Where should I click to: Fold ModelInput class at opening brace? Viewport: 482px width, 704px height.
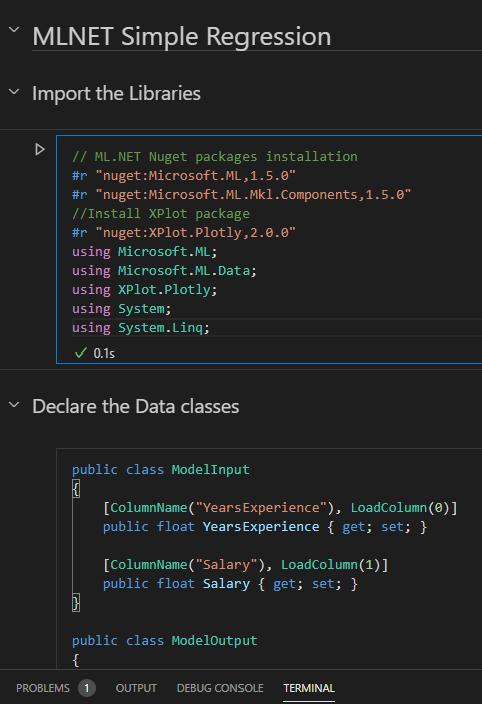(x=76, y=488)
